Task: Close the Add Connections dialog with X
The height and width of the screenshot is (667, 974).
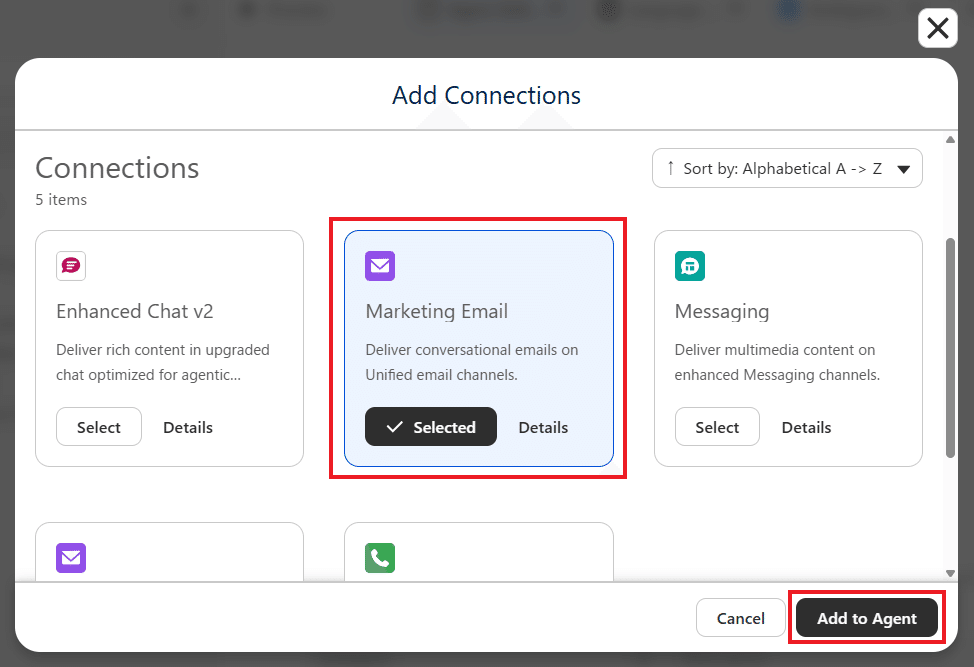Action: pos(937,28)
